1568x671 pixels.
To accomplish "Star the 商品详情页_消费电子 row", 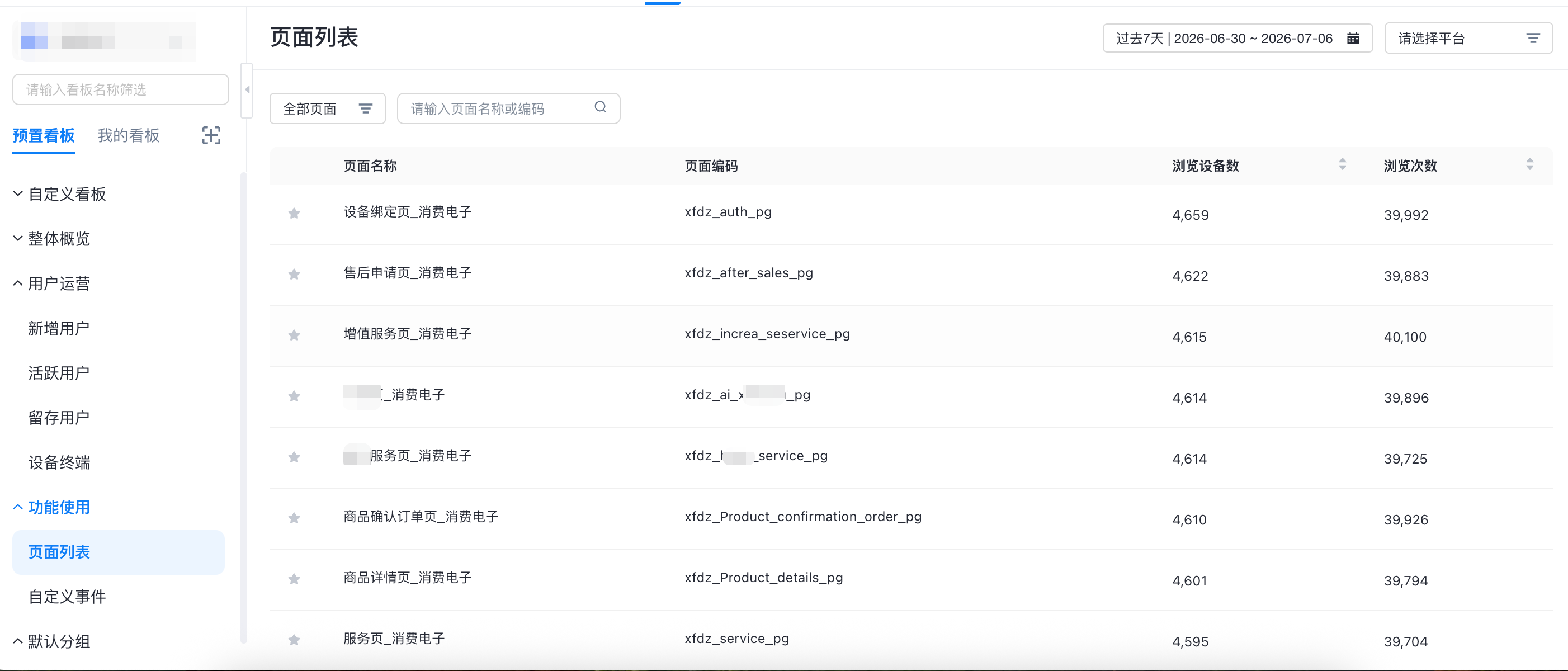I will pos(294,578).
